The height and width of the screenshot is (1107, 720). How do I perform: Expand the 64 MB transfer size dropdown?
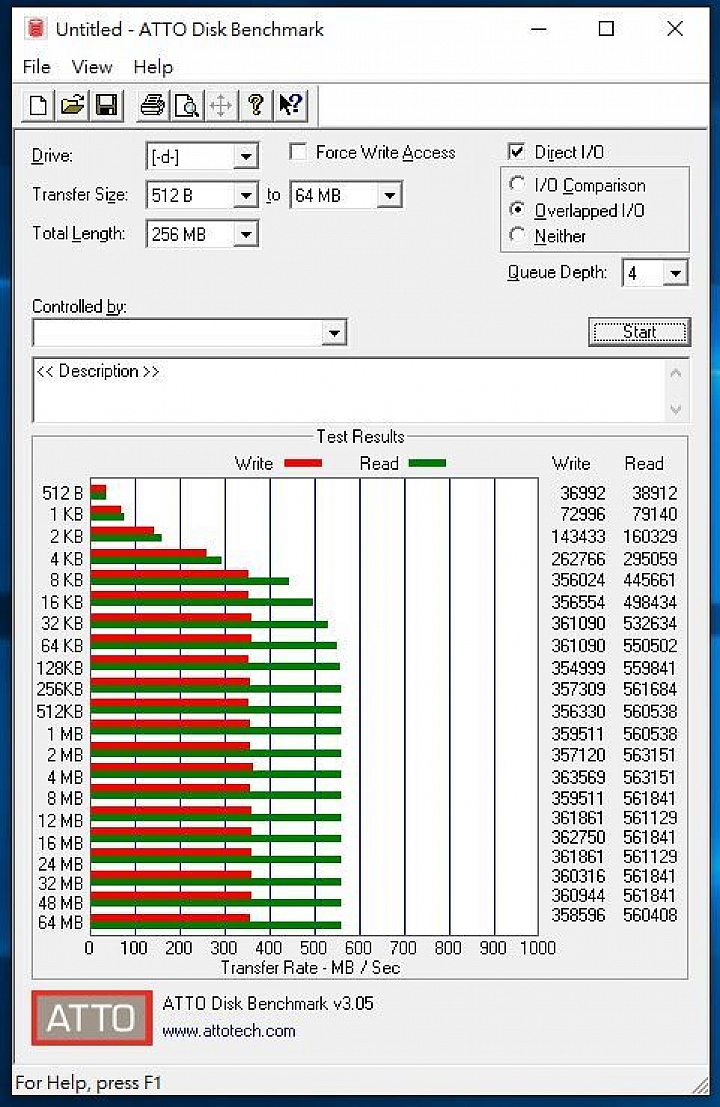click(390, 195)
